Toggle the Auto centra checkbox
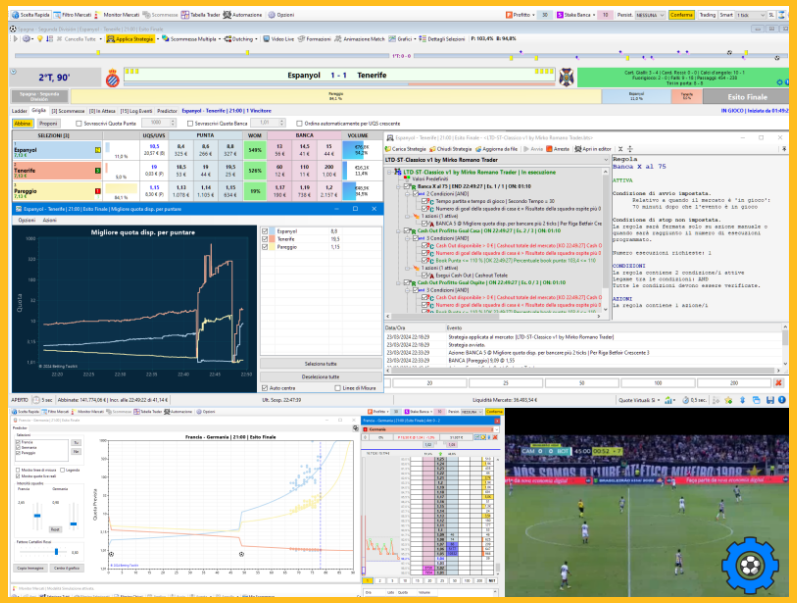Image resolution: width=797 pixels, height=603 pixels. click(264, 387)
